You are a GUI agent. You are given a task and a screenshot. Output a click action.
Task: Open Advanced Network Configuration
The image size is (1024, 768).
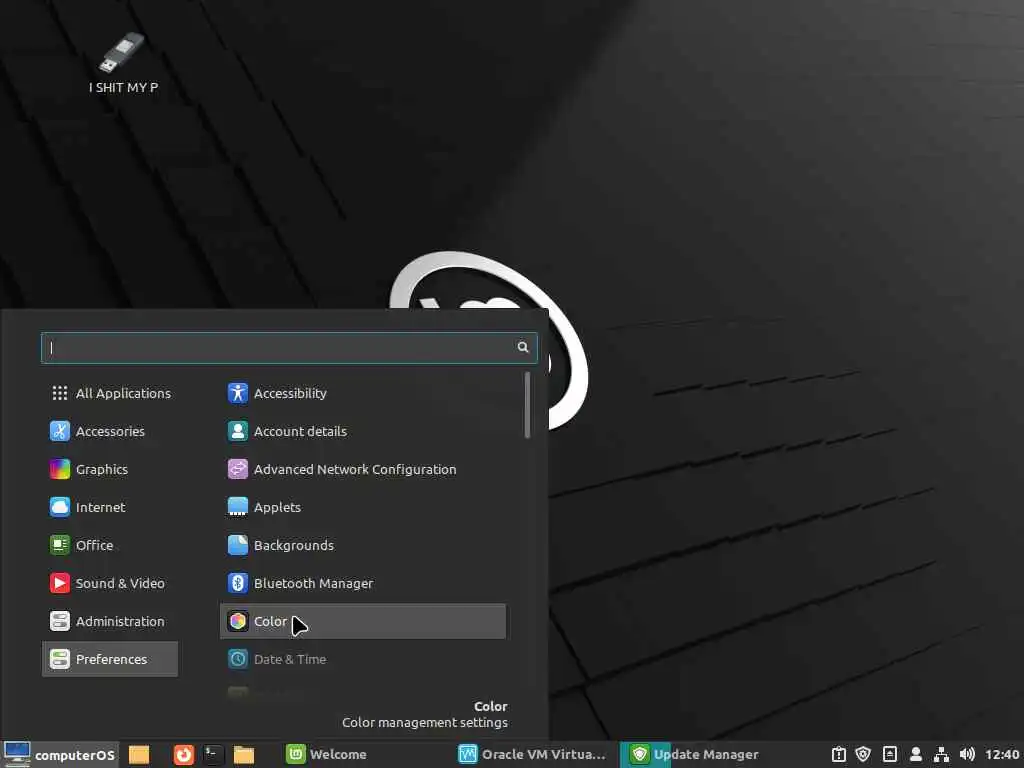pos(362,469)
